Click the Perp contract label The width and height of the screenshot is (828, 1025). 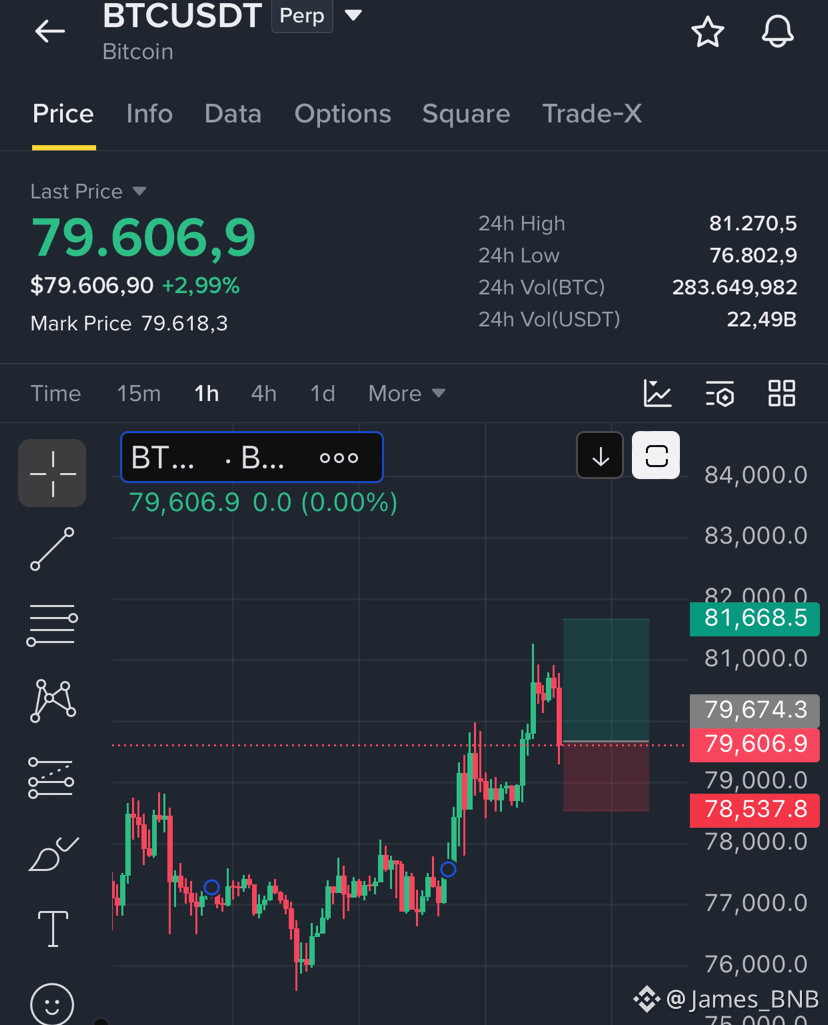point(302,15)
